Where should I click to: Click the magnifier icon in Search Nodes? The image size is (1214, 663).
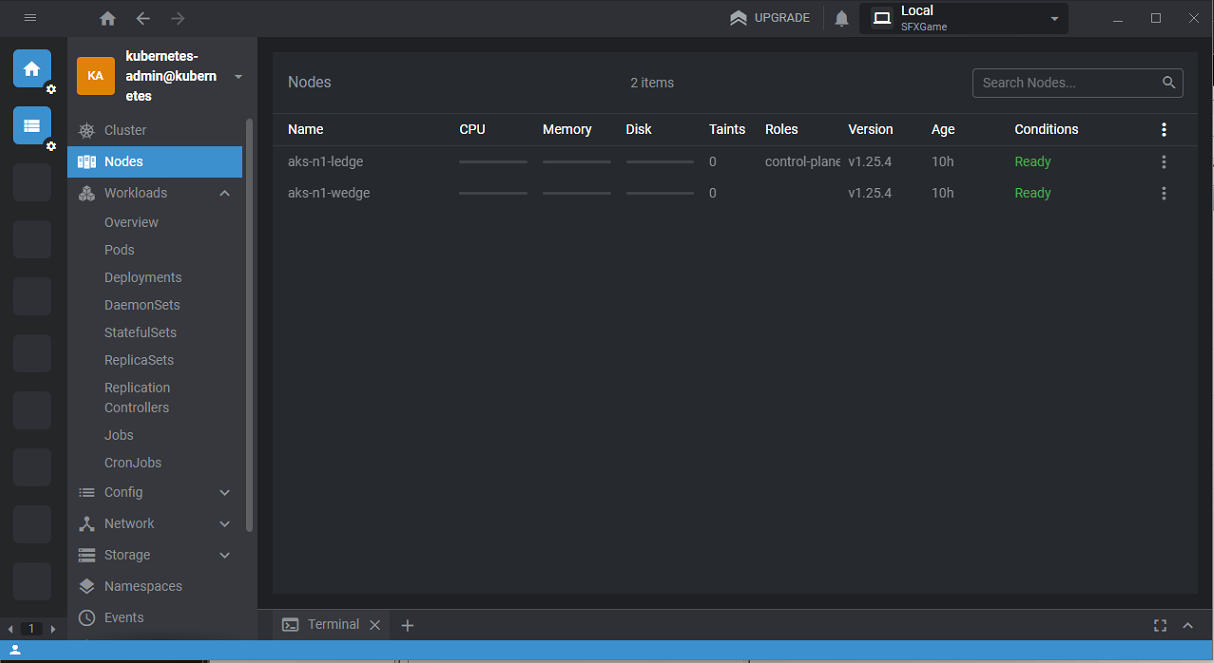pos(1168,83)
